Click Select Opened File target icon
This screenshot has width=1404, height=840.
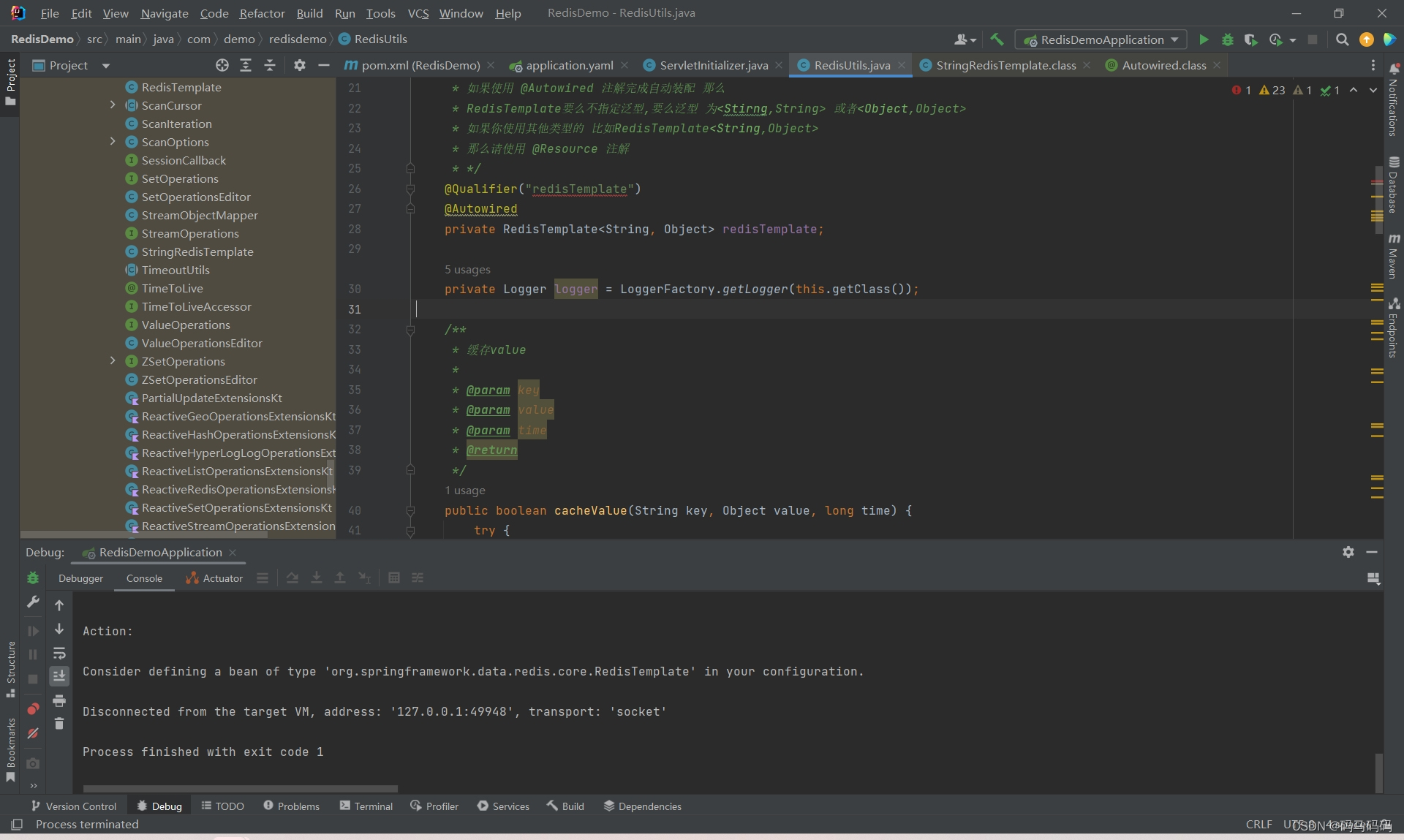point(222,65)
